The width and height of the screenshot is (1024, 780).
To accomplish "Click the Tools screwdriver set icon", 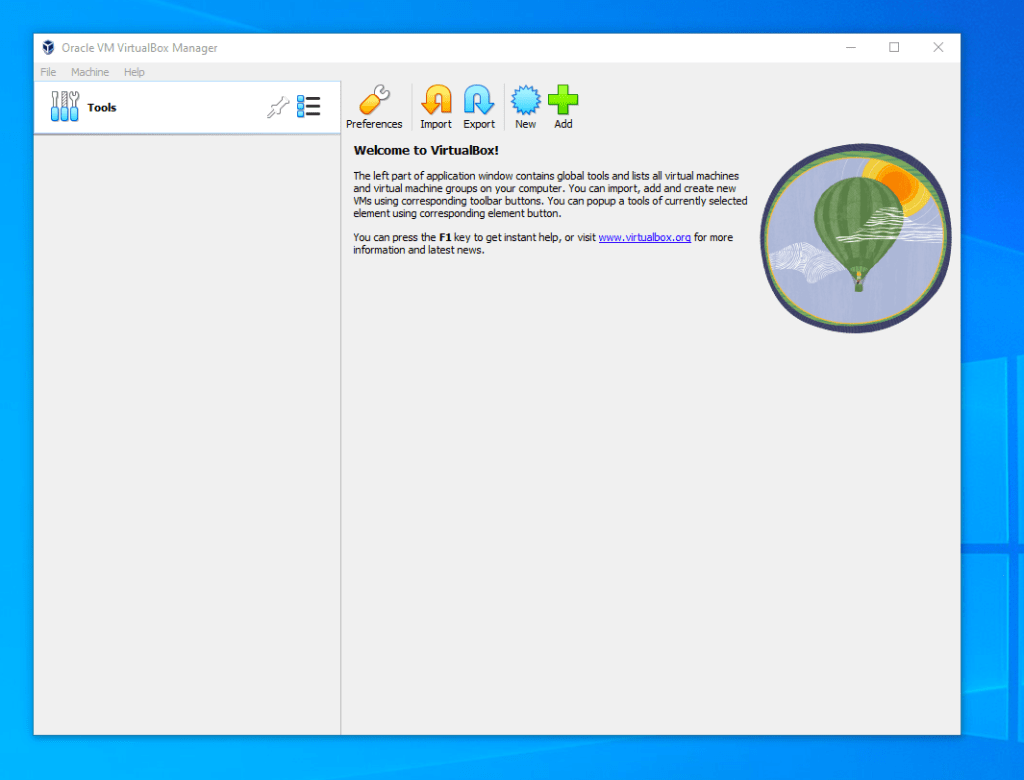I will (65, 107).
